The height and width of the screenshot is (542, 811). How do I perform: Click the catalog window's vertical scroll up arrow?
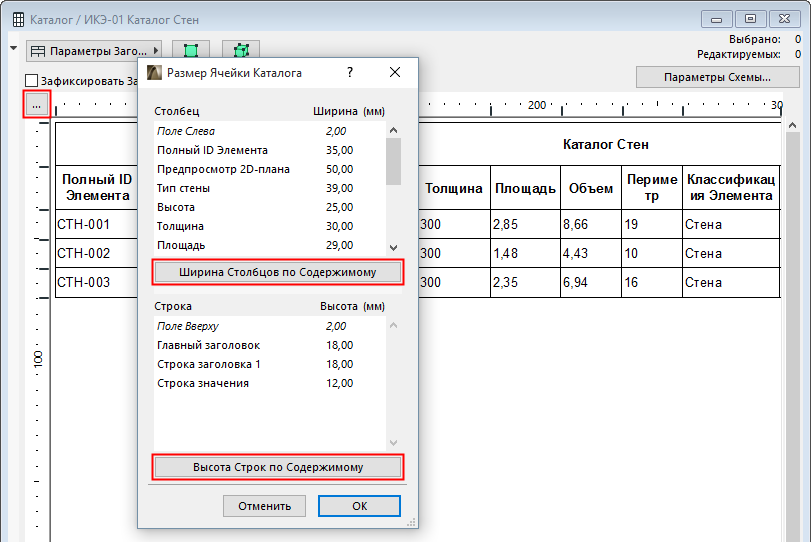(792, 126)
